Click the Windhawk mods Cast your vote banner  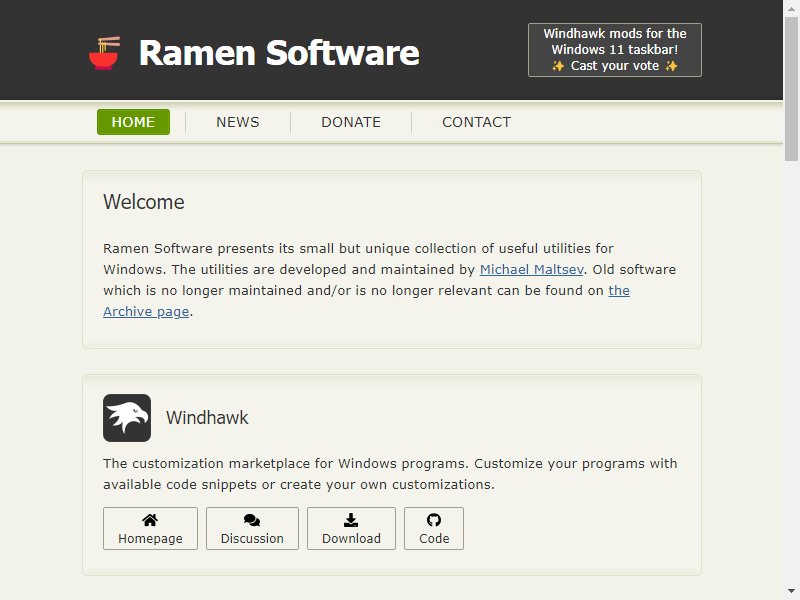click(615, 50)
